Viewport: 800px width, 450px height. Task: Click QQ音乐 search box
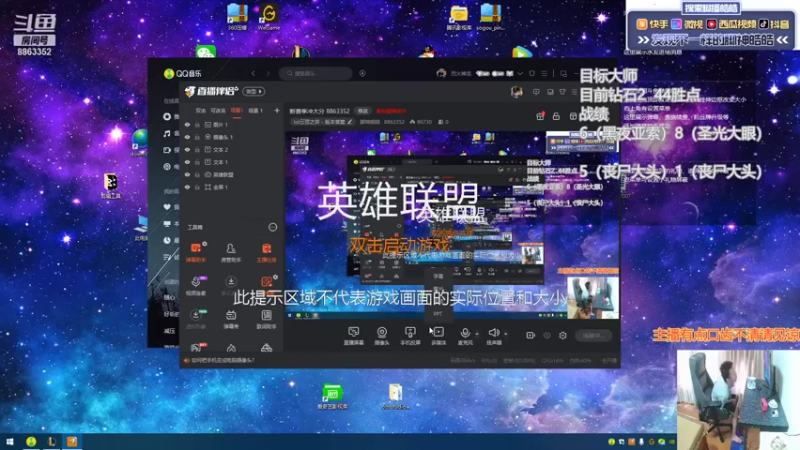pos(315,73)
